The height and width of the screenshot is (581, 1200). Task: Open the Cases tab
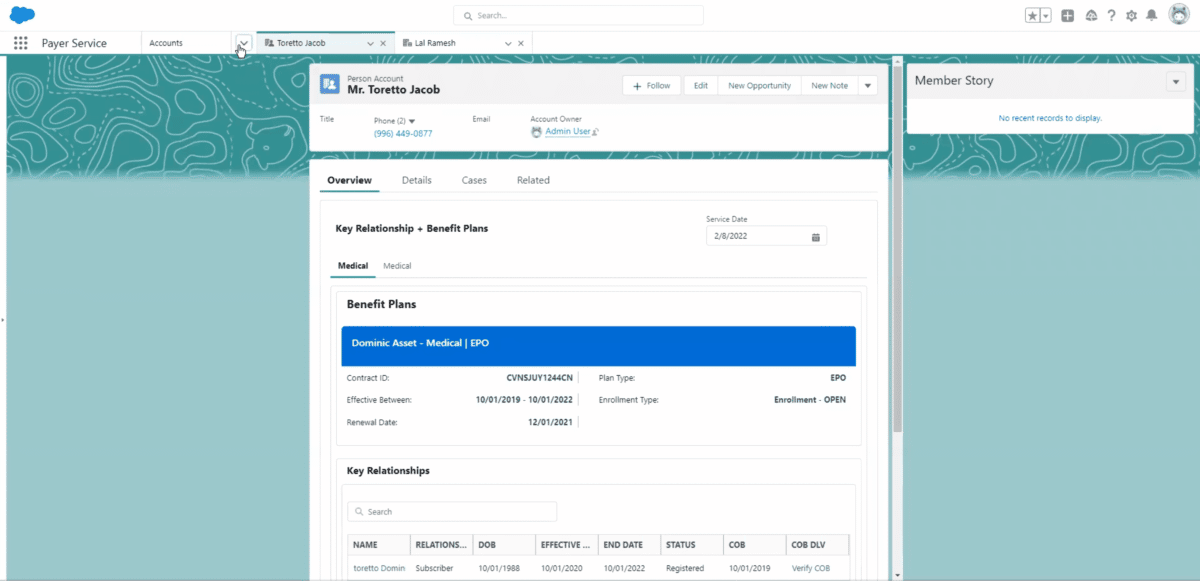coord(473,180)
